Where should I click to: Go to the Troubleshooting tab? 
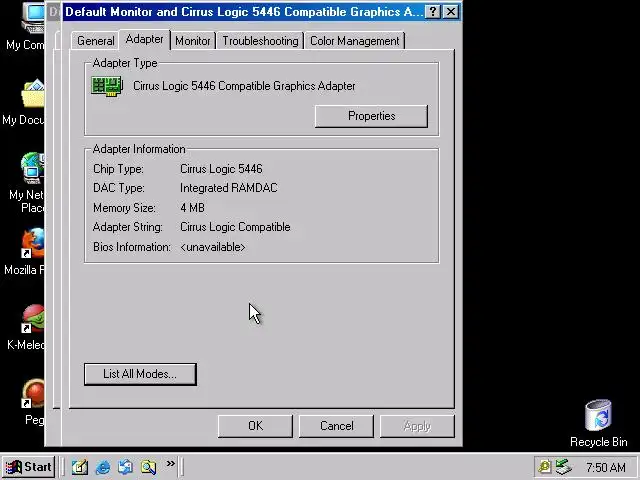point(260,41)
